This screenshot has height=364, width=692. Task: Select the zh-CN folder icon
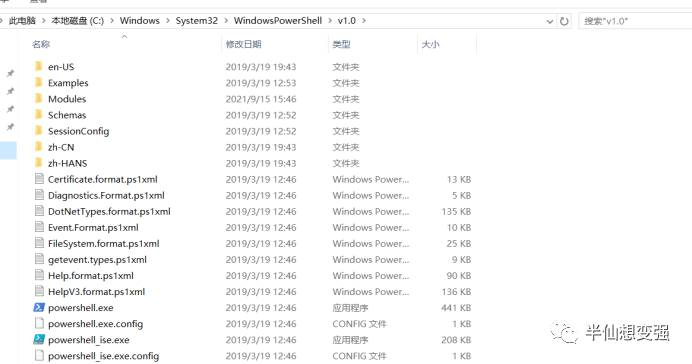coord(39,147)
